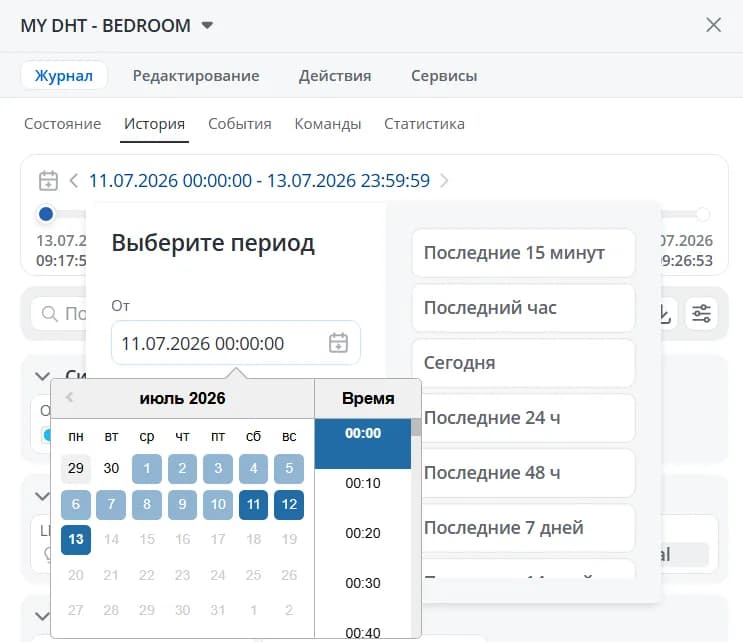Viewport: 743px width, 642px height.
Task: Choose Последние 15 минут preset
Action: tap(524, 253)
